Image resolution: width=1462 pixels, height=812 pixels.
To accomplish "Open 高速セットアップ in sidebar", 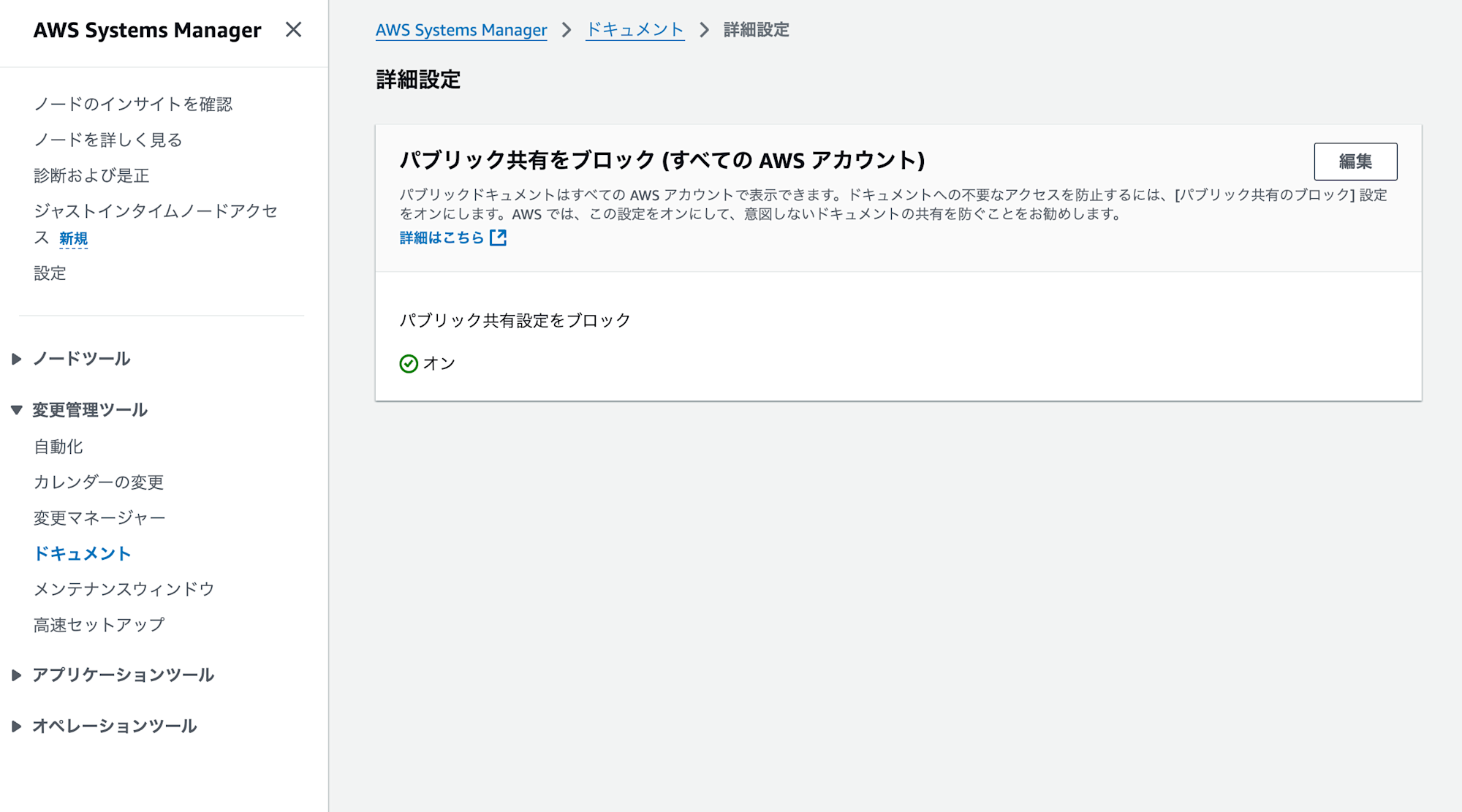I will point(99,625).
